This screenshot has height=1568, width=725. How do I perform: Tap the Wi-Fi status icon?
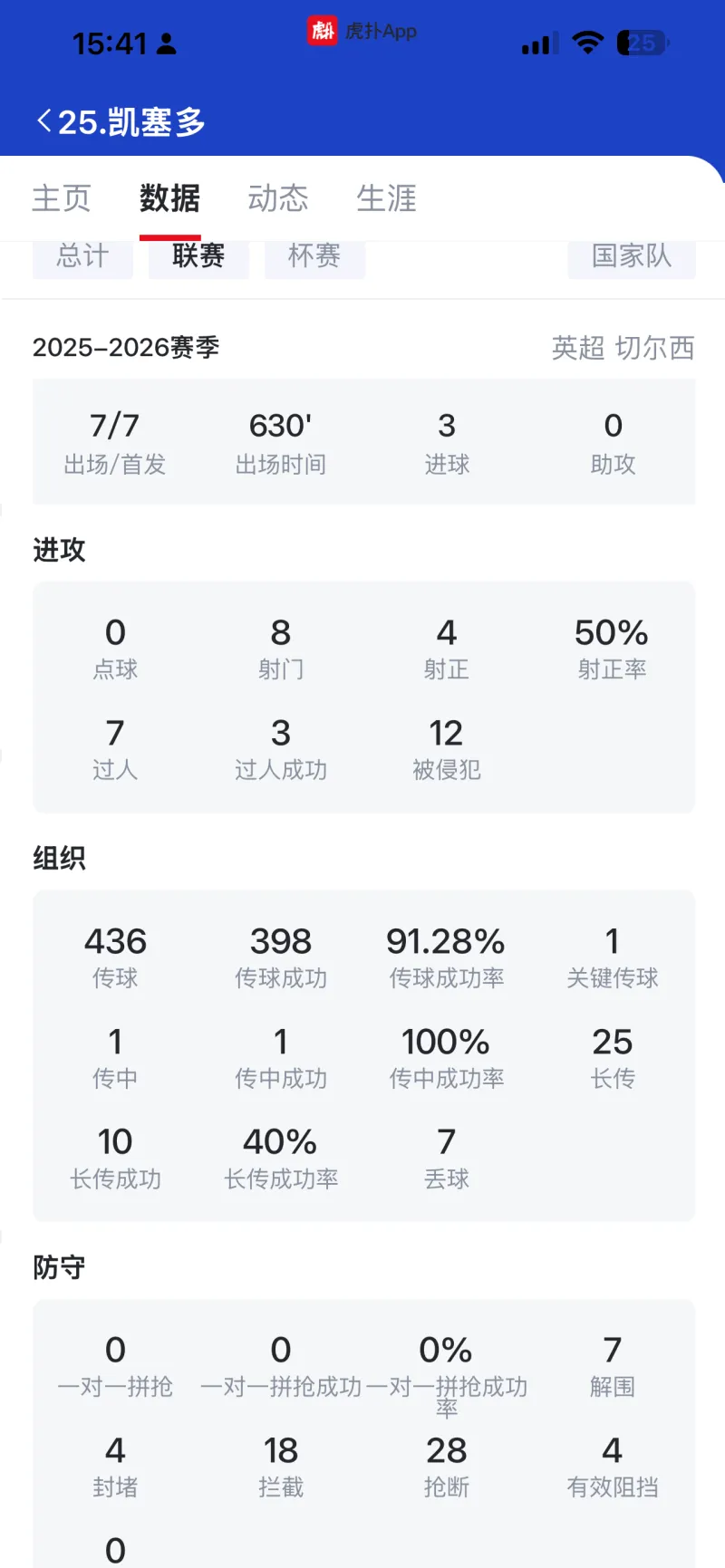click(x=588, y=43)
